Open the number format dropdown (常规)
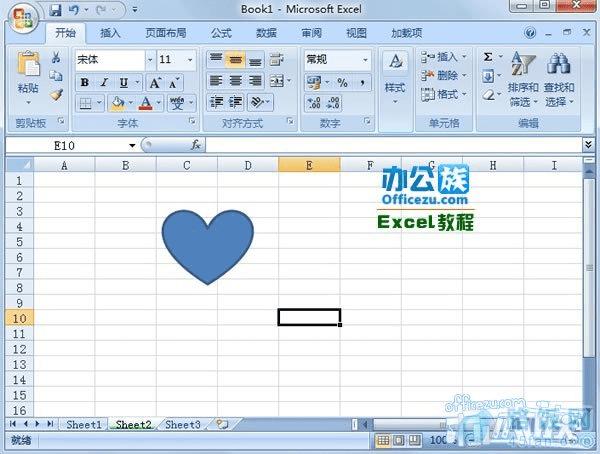 pos(365,60)
